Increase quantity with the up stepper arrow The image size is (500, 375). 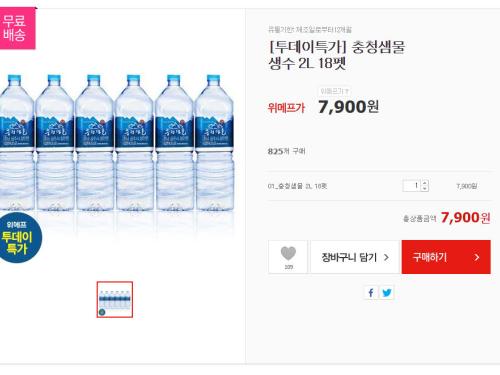coord(425,183)
